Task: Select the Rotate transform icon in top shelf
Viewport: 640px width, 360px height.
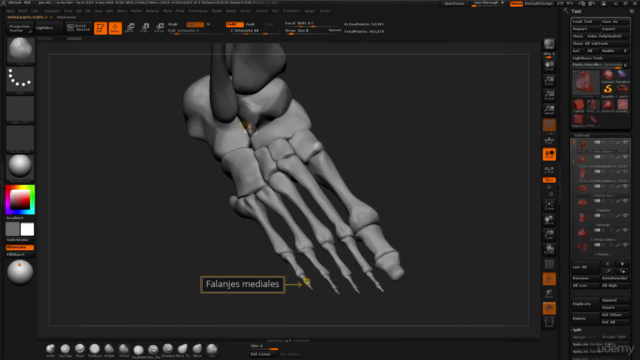Action: [x=159, y=28]
